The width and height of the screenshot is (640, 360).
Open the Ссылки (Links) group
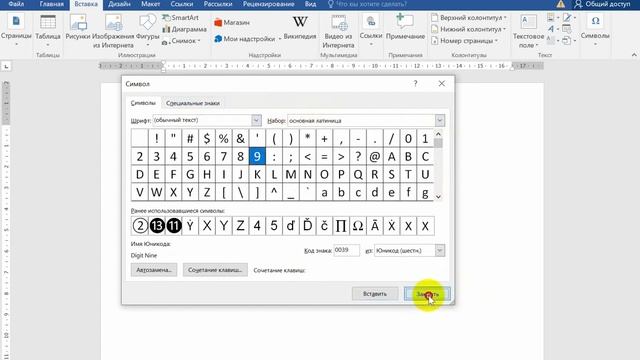click(x=371, y=29)
